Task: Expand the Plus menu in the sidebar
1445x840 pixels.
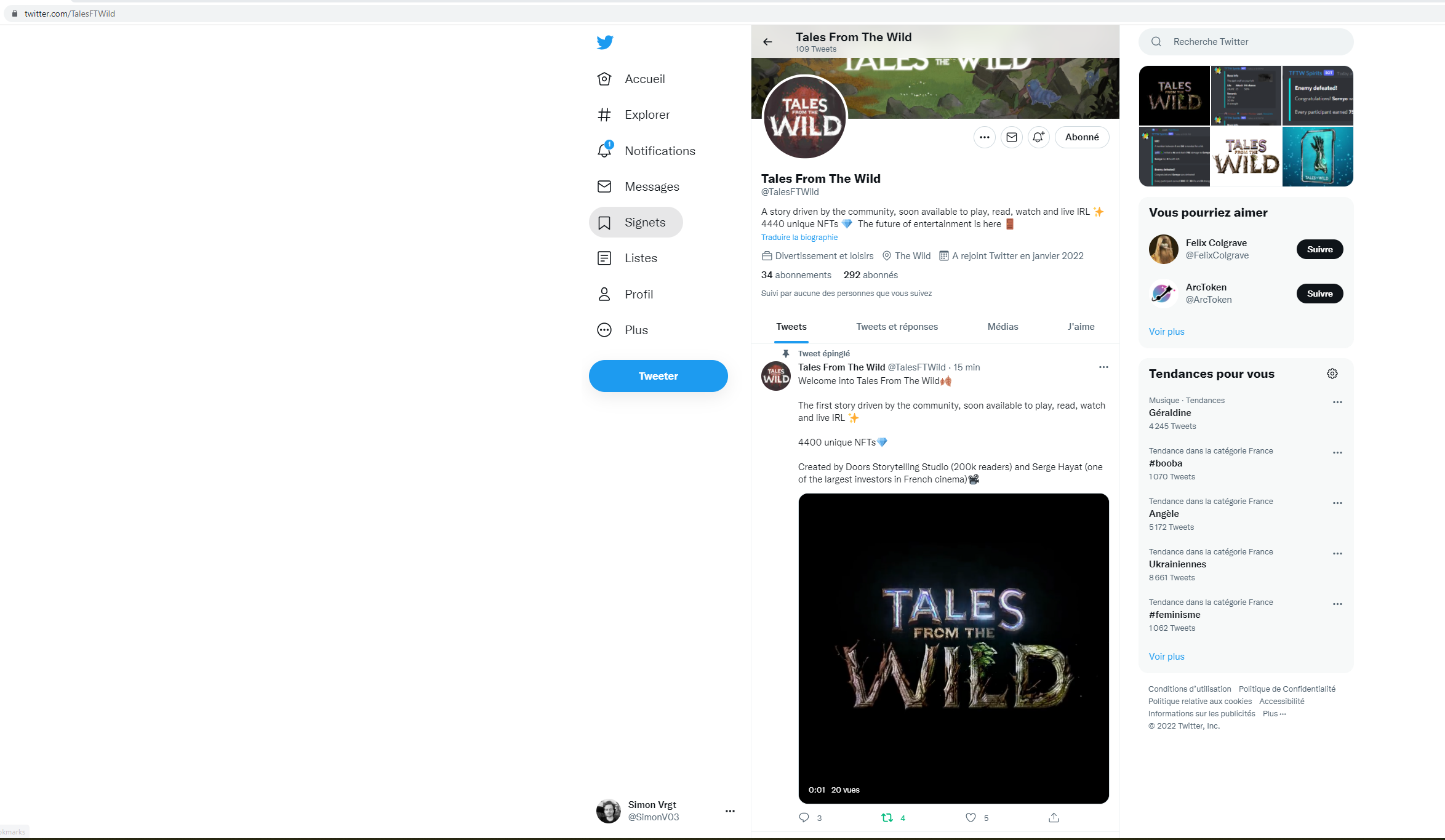Action: 623,330
